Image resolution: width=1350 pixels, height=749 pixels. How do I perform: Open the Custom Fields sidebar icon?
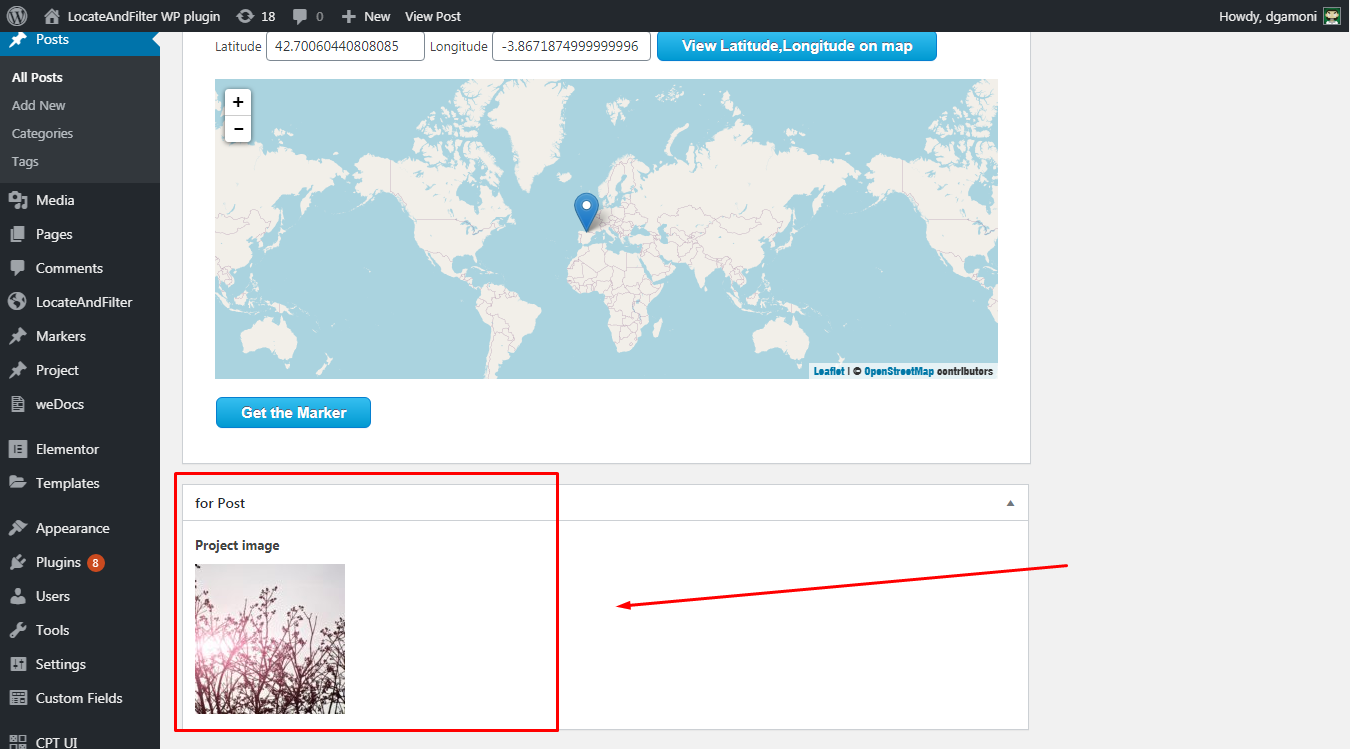18,698
